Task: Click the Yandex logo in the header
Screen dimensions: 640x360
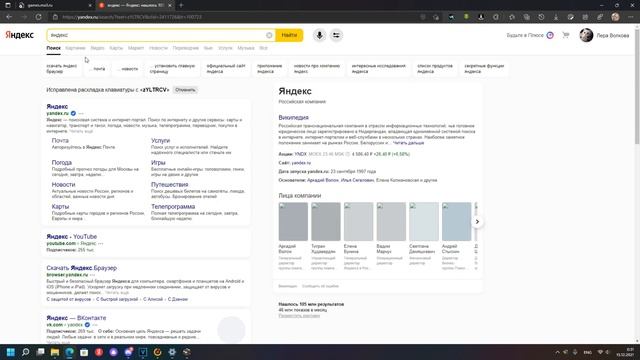Action: (19, 35)
